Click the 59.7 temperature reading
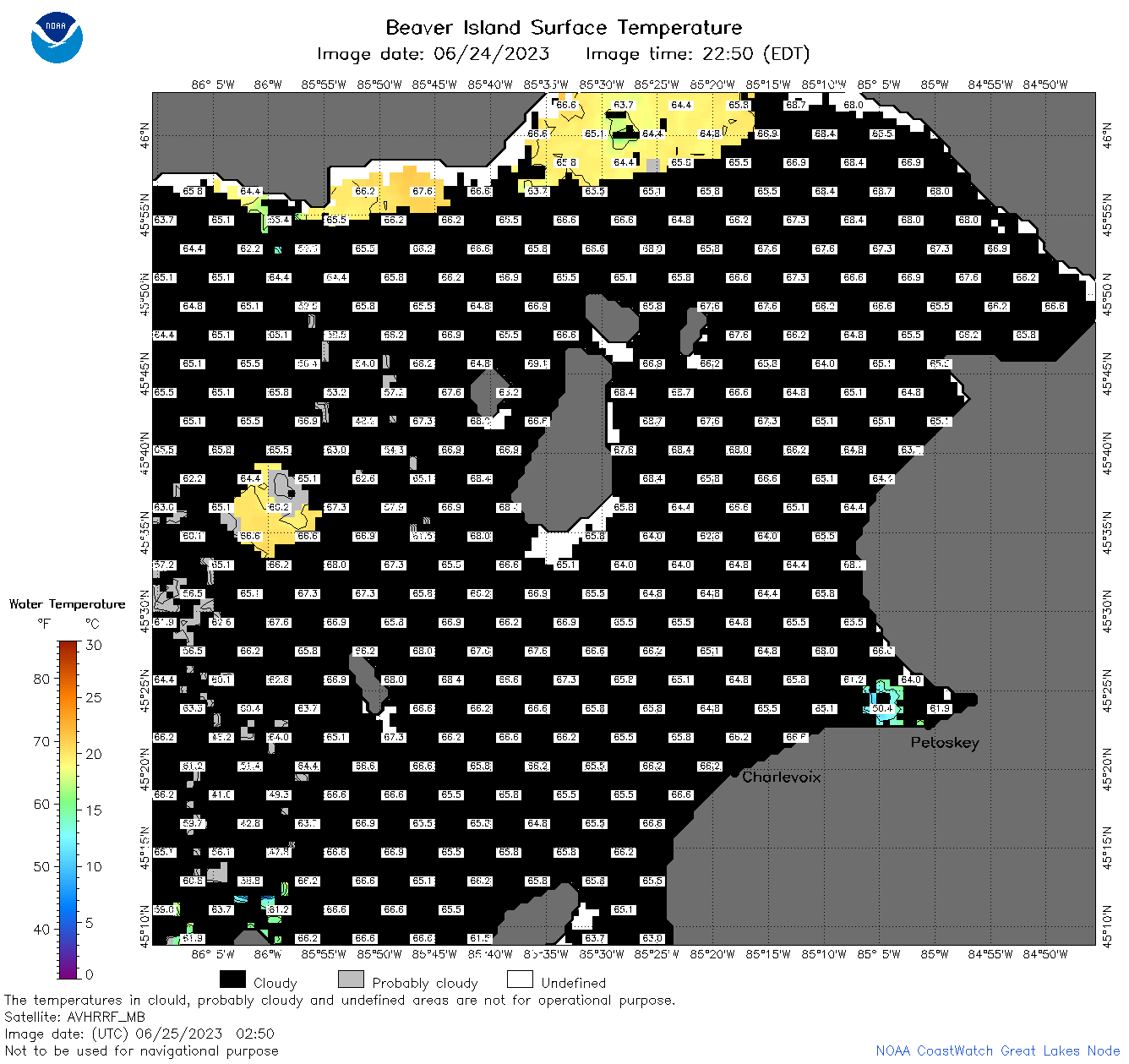This screenshot has height=1064, width=1129. click(193, 823)
